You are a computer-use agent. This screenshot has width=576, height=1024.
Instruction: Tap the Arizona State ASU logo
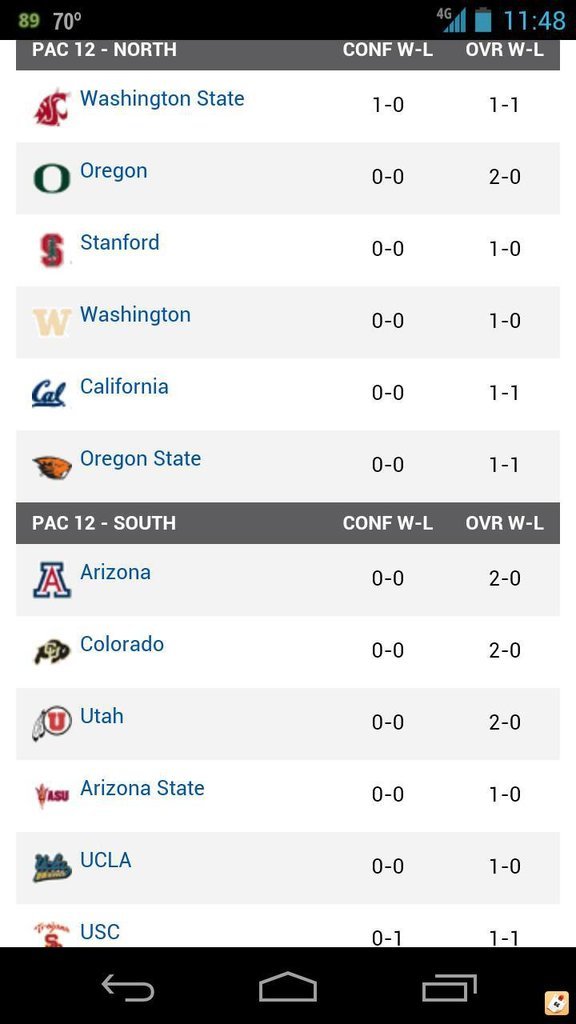tap(52, 795)
